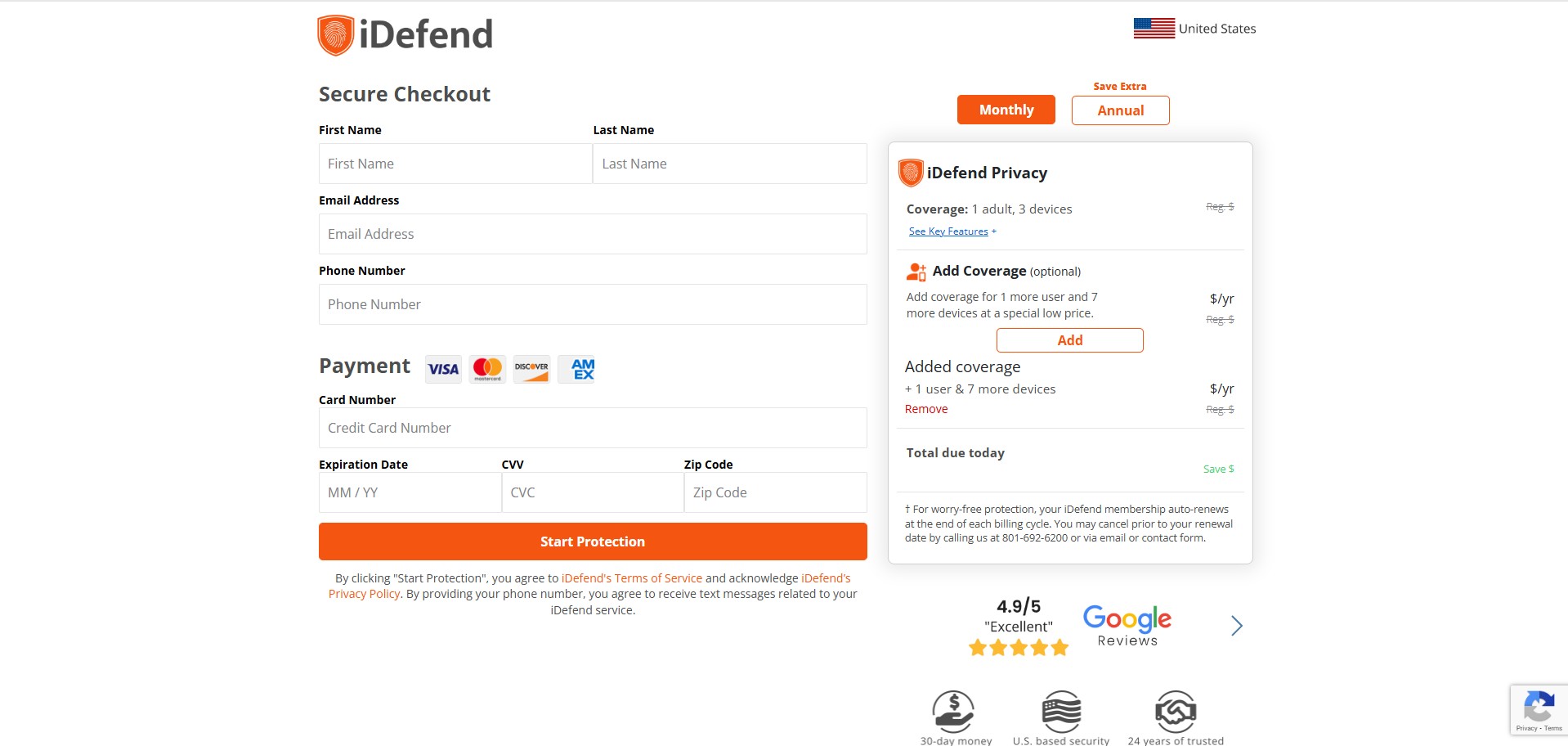Expand See Key Features

(x=948, y=231)
